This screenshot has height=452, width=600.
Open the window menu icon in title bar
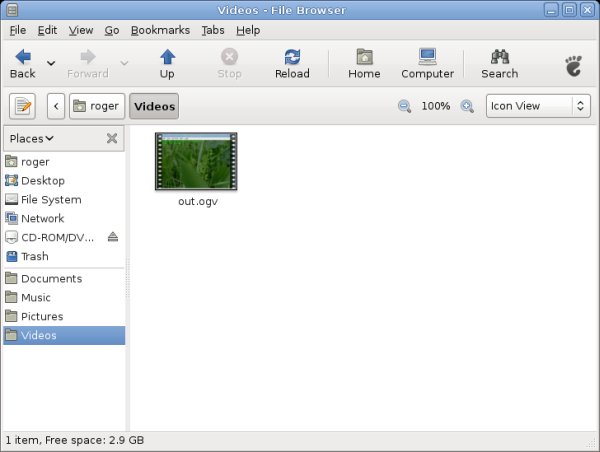[12, 10]
